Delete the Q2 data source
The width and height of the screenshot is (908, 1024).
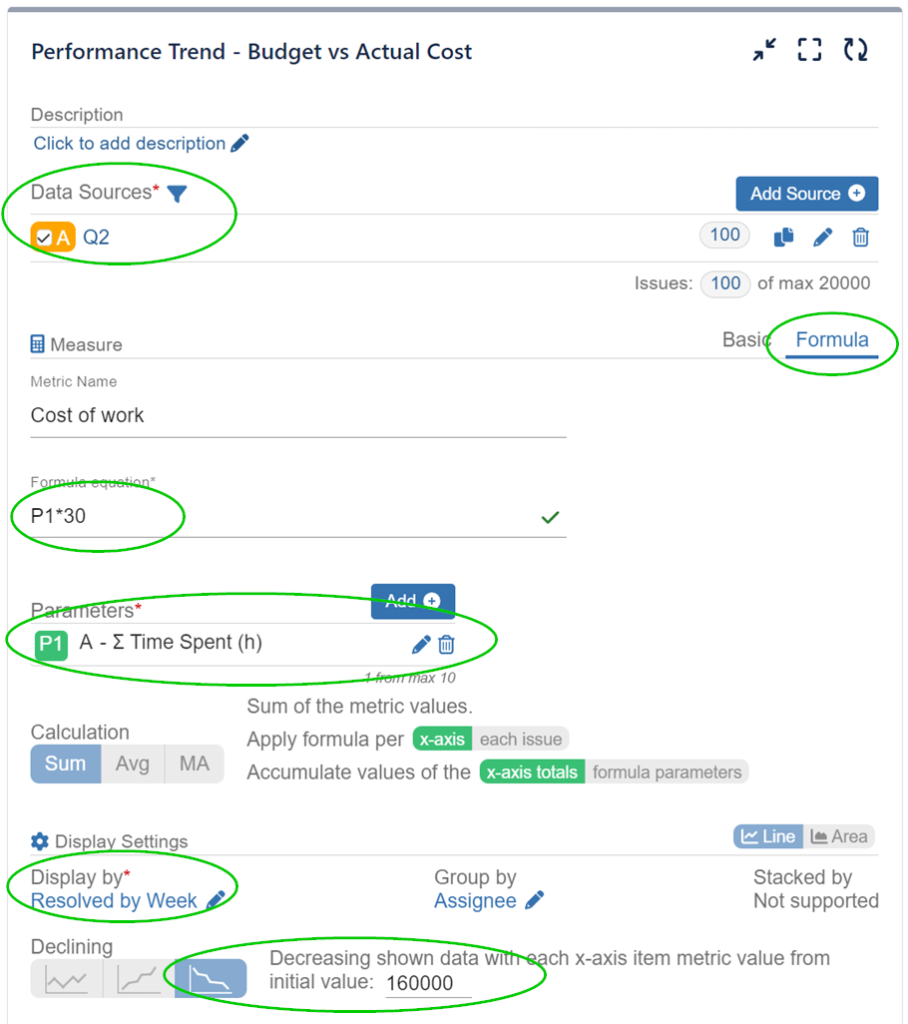click(860, 237)
